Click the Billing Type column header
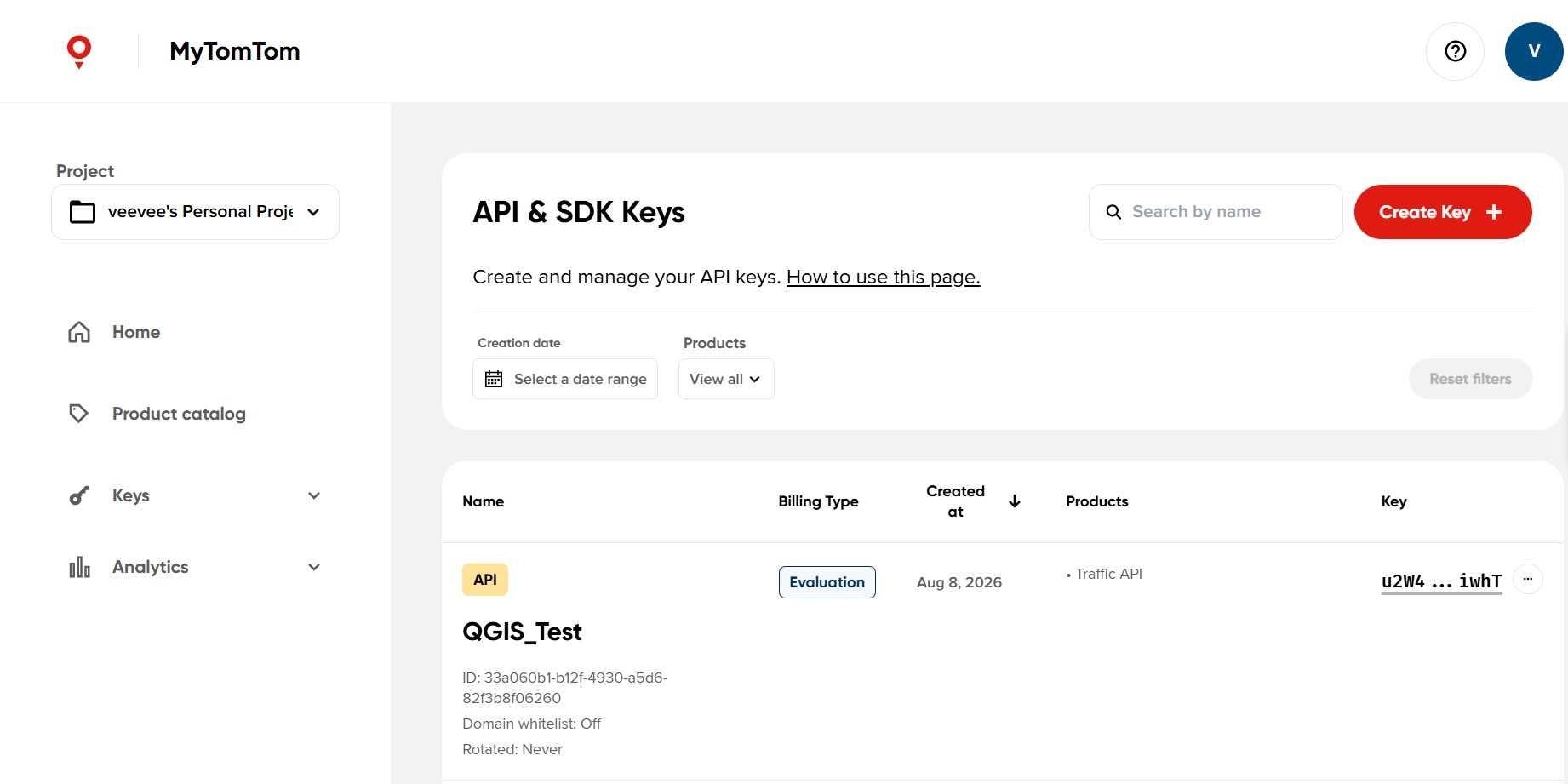The image size is (1568, 784). coord(818,501)
